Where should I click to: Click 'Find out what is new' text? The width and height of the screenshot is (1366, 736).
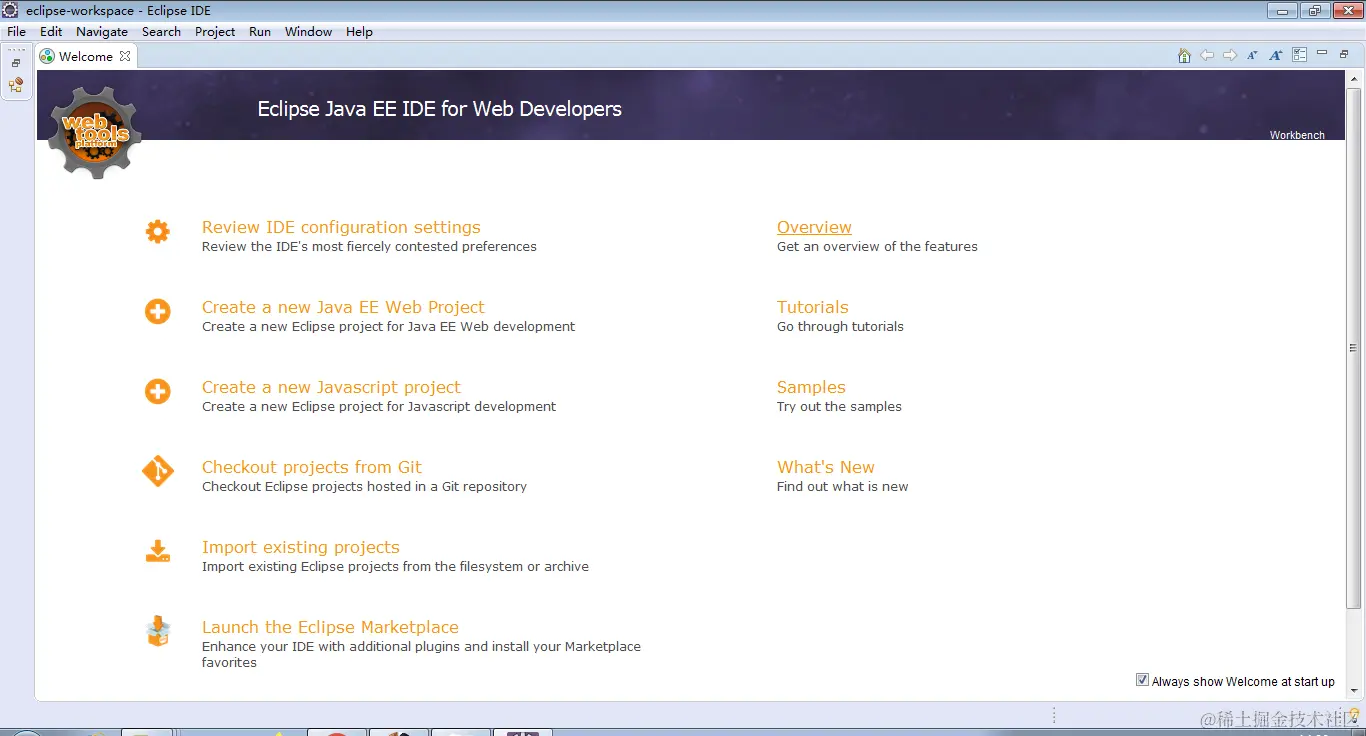pos(843,486)
